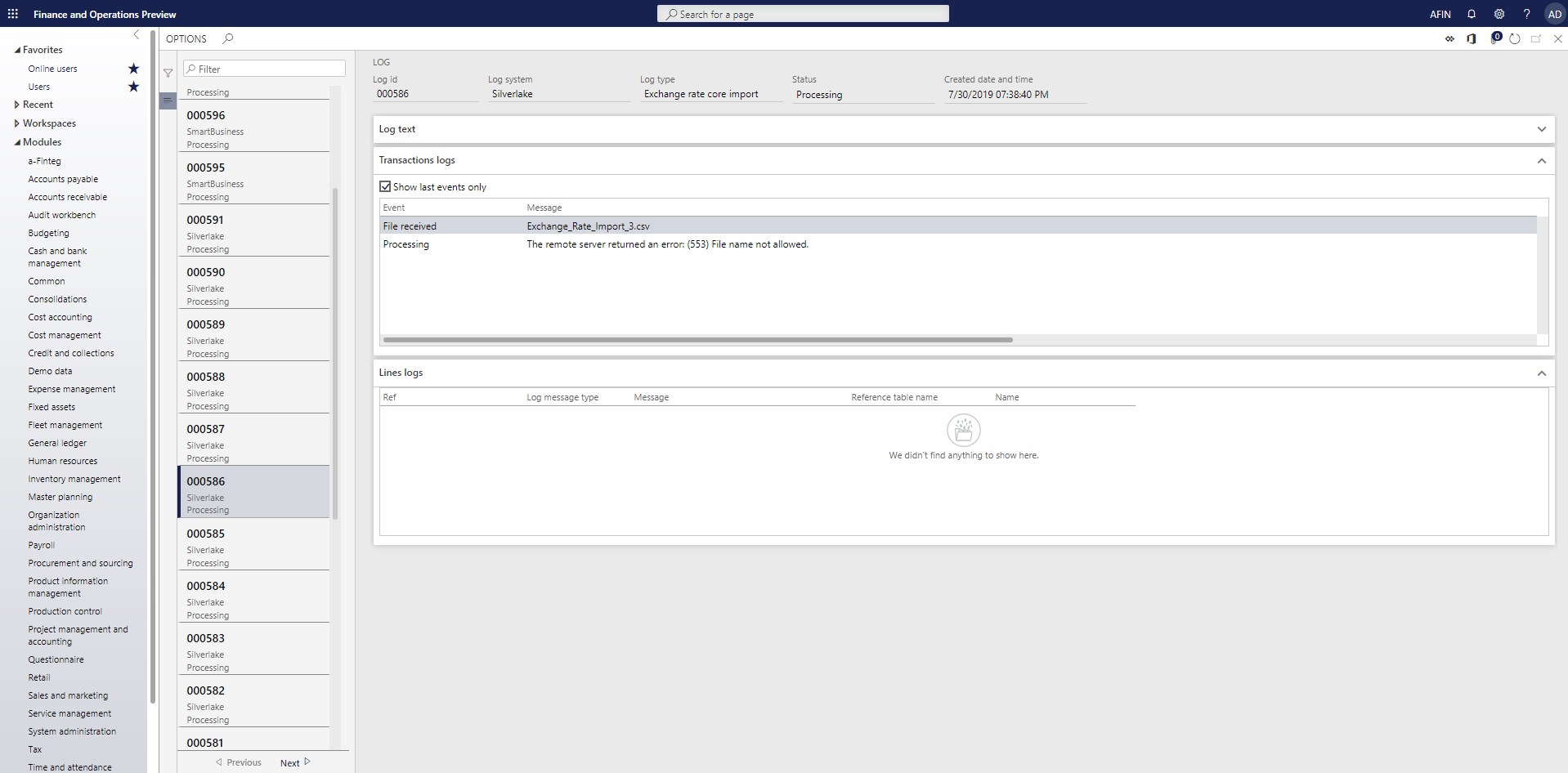This screenshot has width=1568, height=773.
Task: Open the list filter funnel icon
Action: coord(168,73)
